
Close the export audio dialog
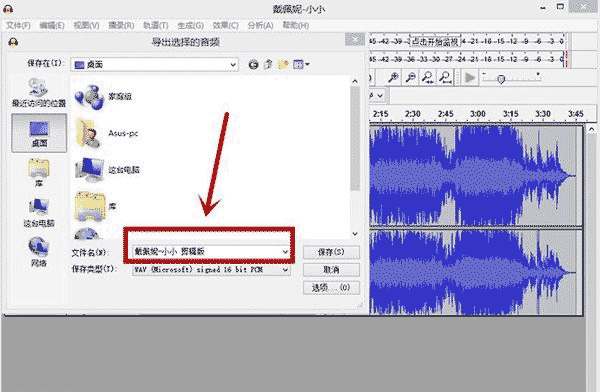click(x=355, y=39)
